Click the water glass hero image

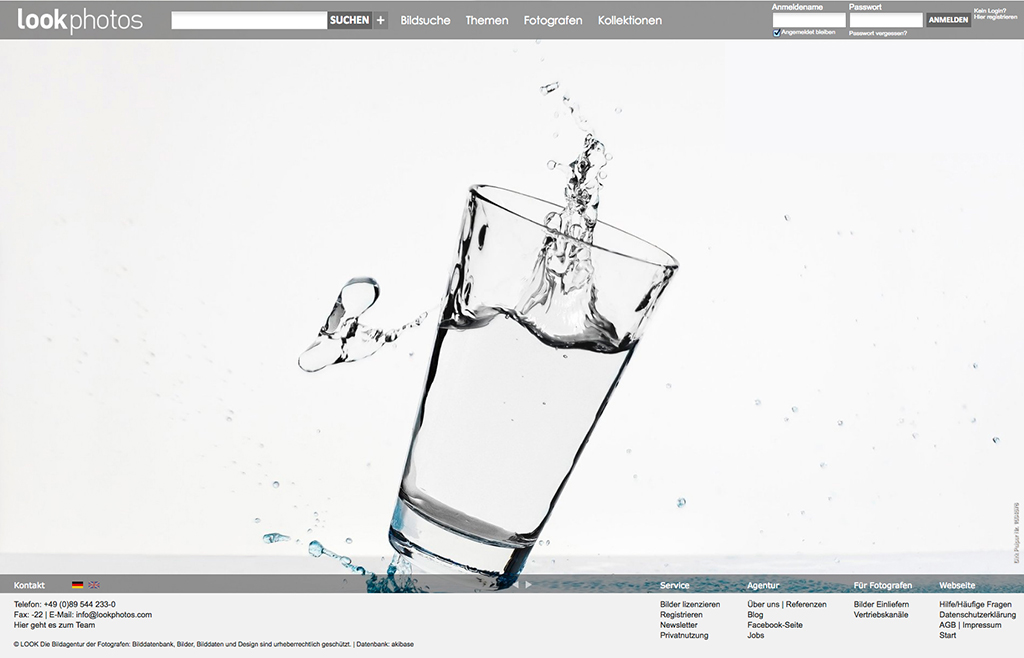point(512,307)
